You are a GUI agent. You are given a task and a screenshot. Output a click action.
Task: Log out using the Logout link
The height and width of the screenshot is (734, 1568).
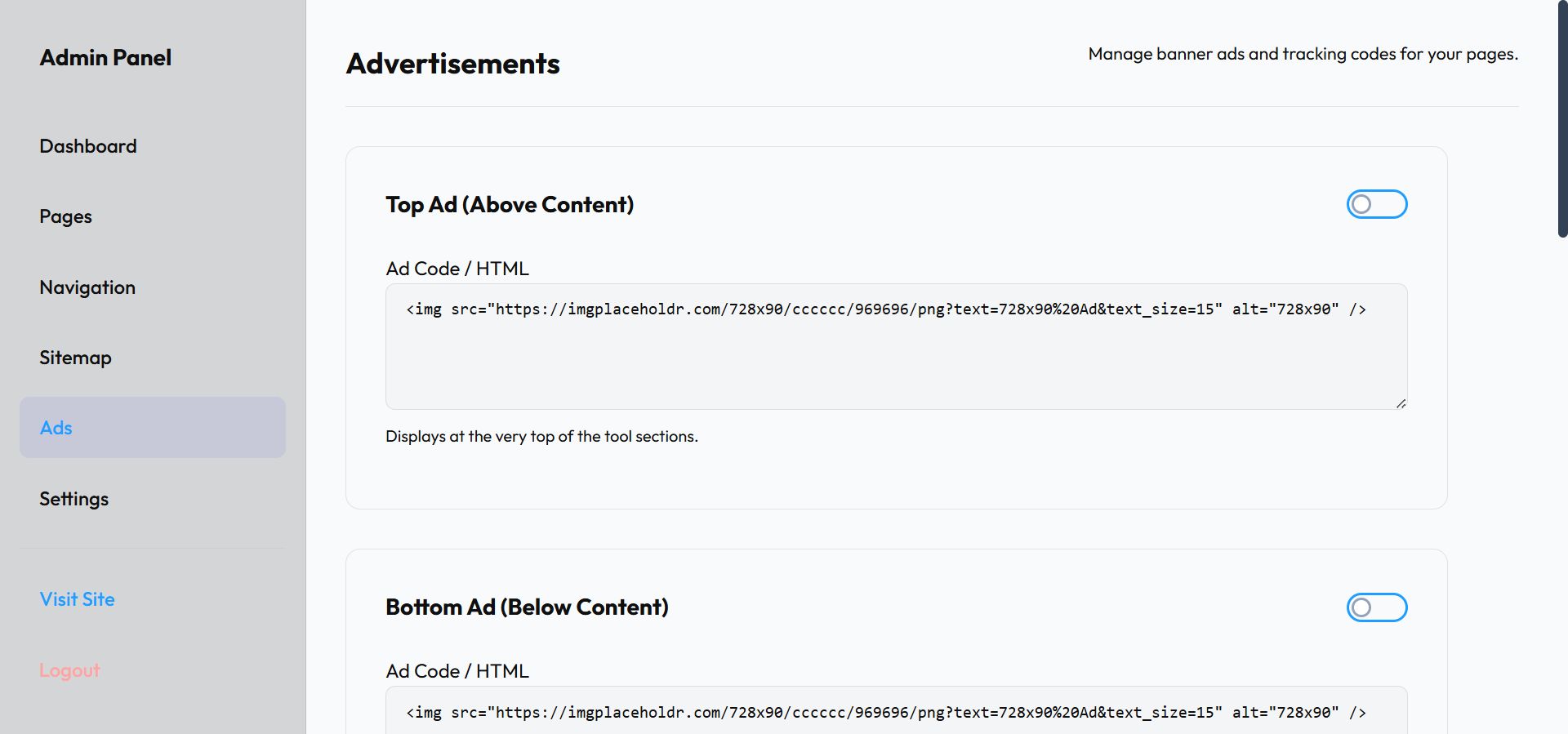69,670
